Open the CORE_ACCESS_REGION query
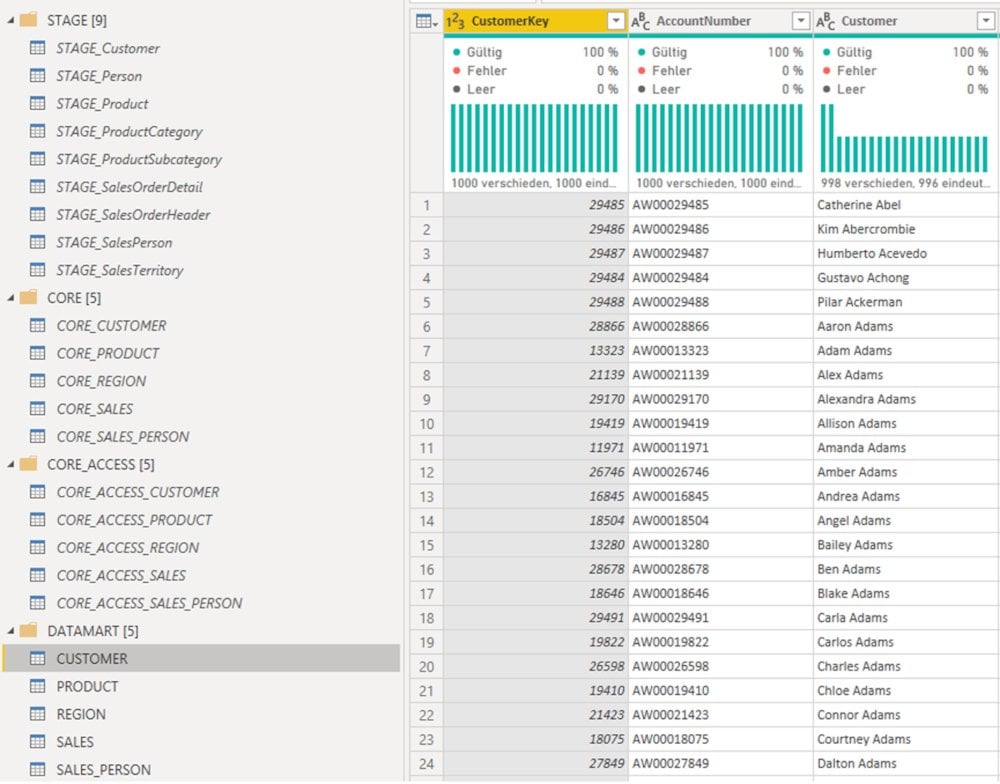 [x=127, y=547]
